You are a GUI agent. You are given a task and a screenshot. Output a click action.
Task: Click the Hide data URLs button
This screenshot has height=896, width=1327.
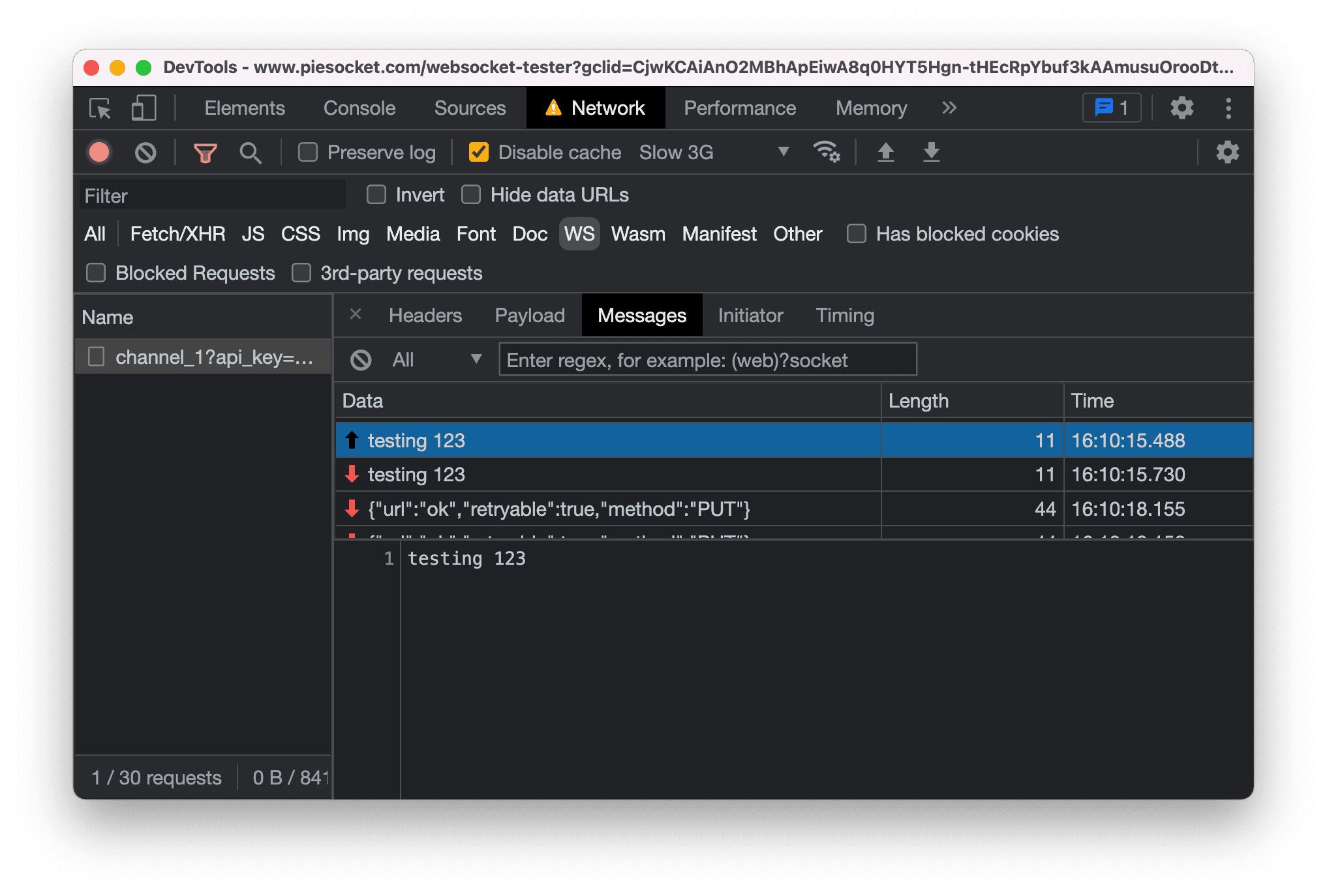click(469, 195)
